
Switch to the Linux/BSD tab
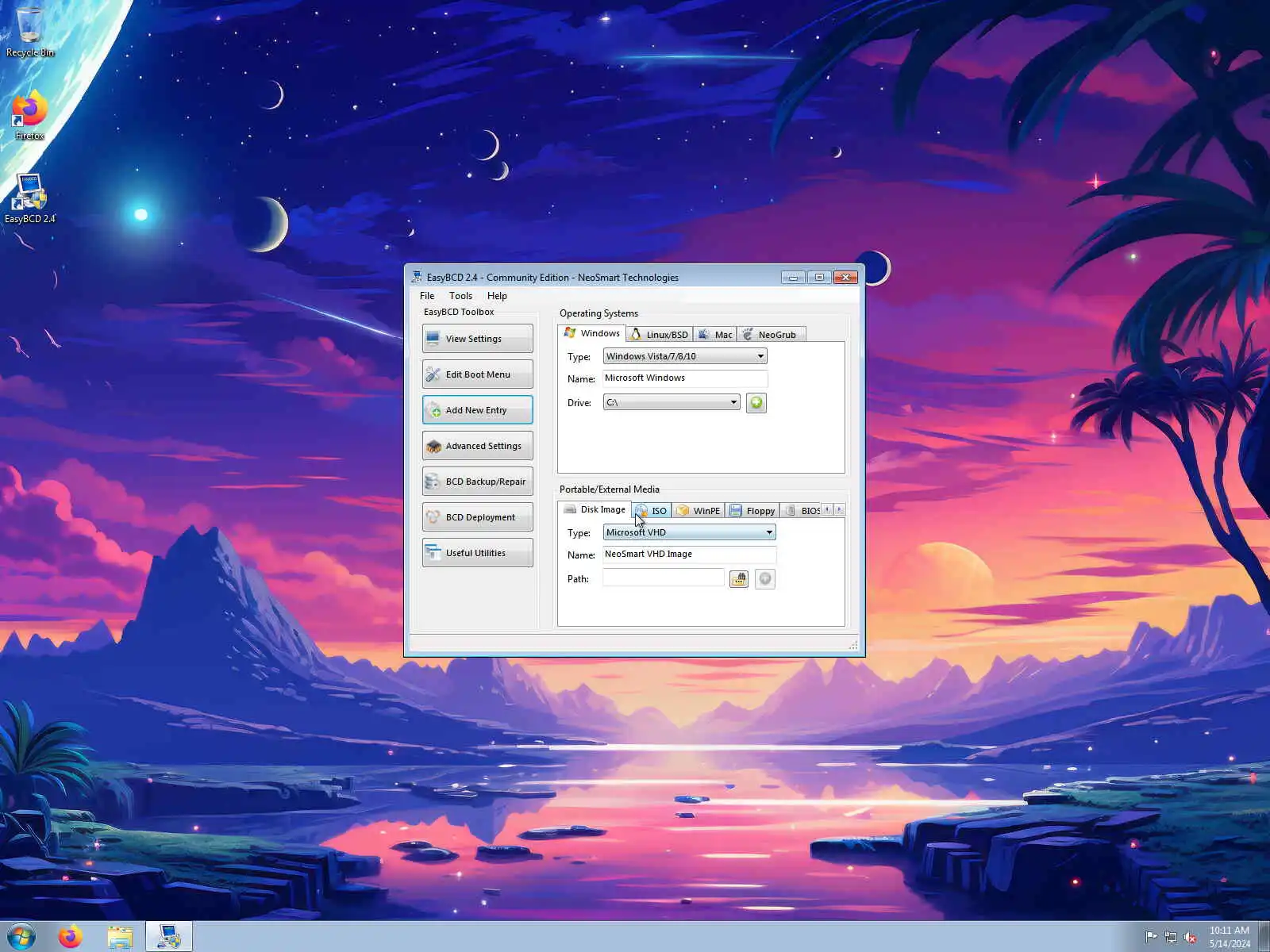[660, 335]
